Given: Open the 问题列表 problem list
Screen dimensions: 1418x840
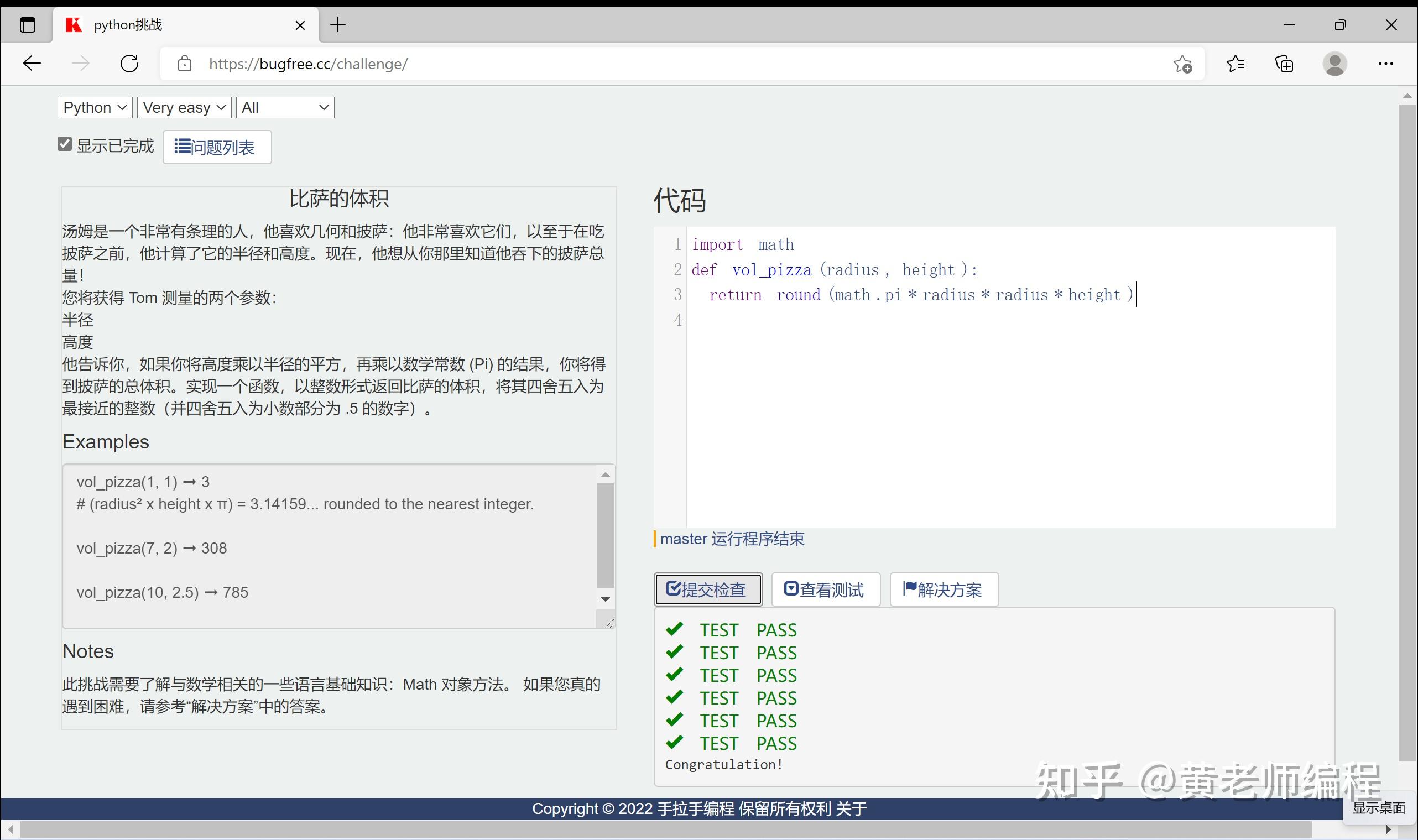Looking at the screenshot, I should point(217,147).
